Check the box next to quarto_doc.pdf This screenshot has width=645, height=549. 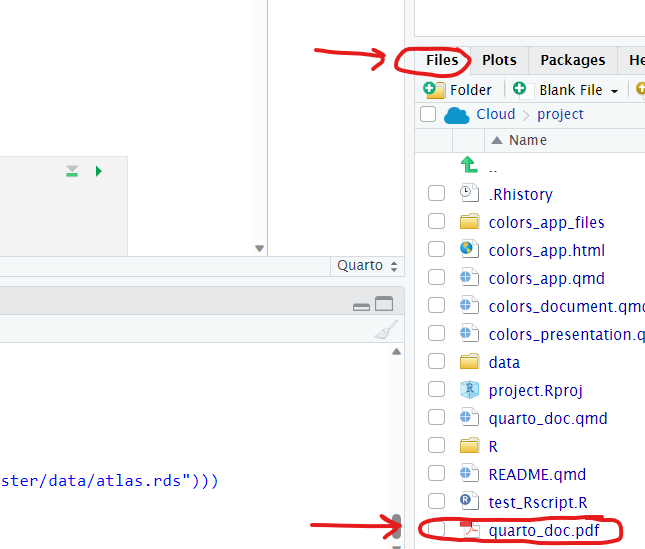(436, 530)
